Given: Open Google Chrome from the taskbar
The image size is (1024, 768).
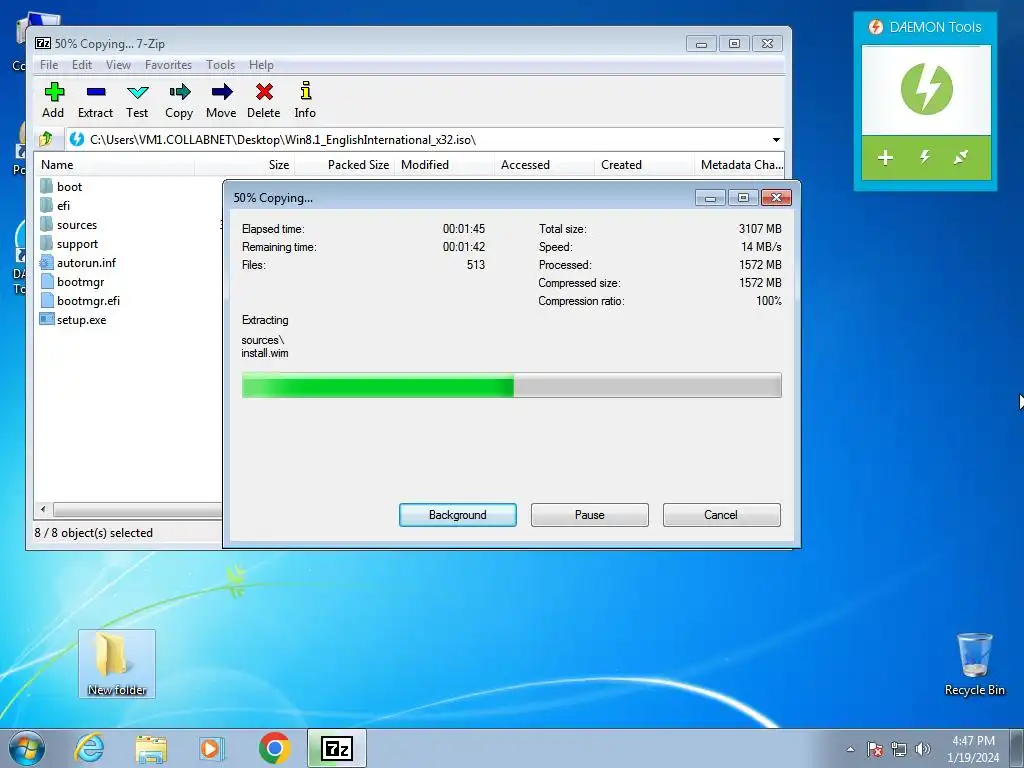Looking at the screenshot, I should 274,748.
